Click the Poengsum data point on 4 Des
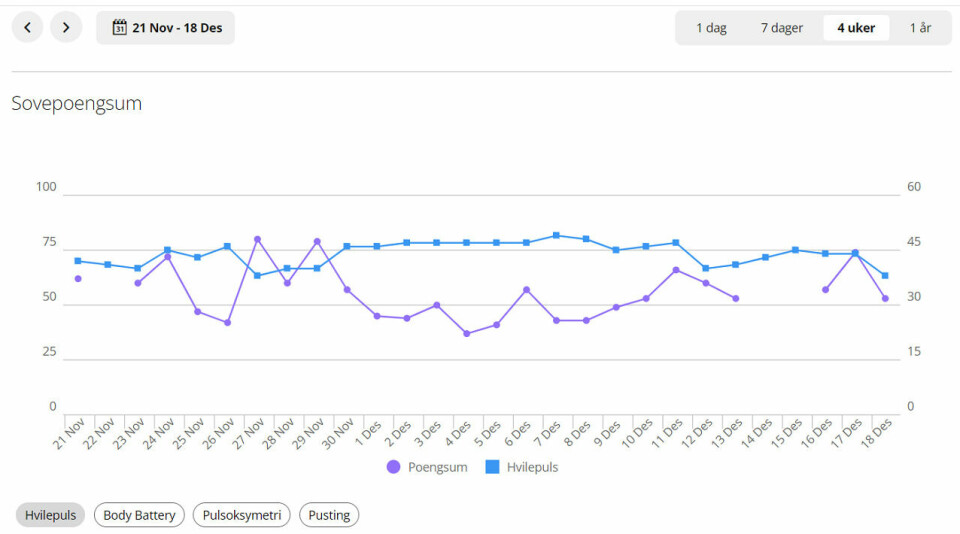This screenshot has width=960, height=534. click(466, 333)
